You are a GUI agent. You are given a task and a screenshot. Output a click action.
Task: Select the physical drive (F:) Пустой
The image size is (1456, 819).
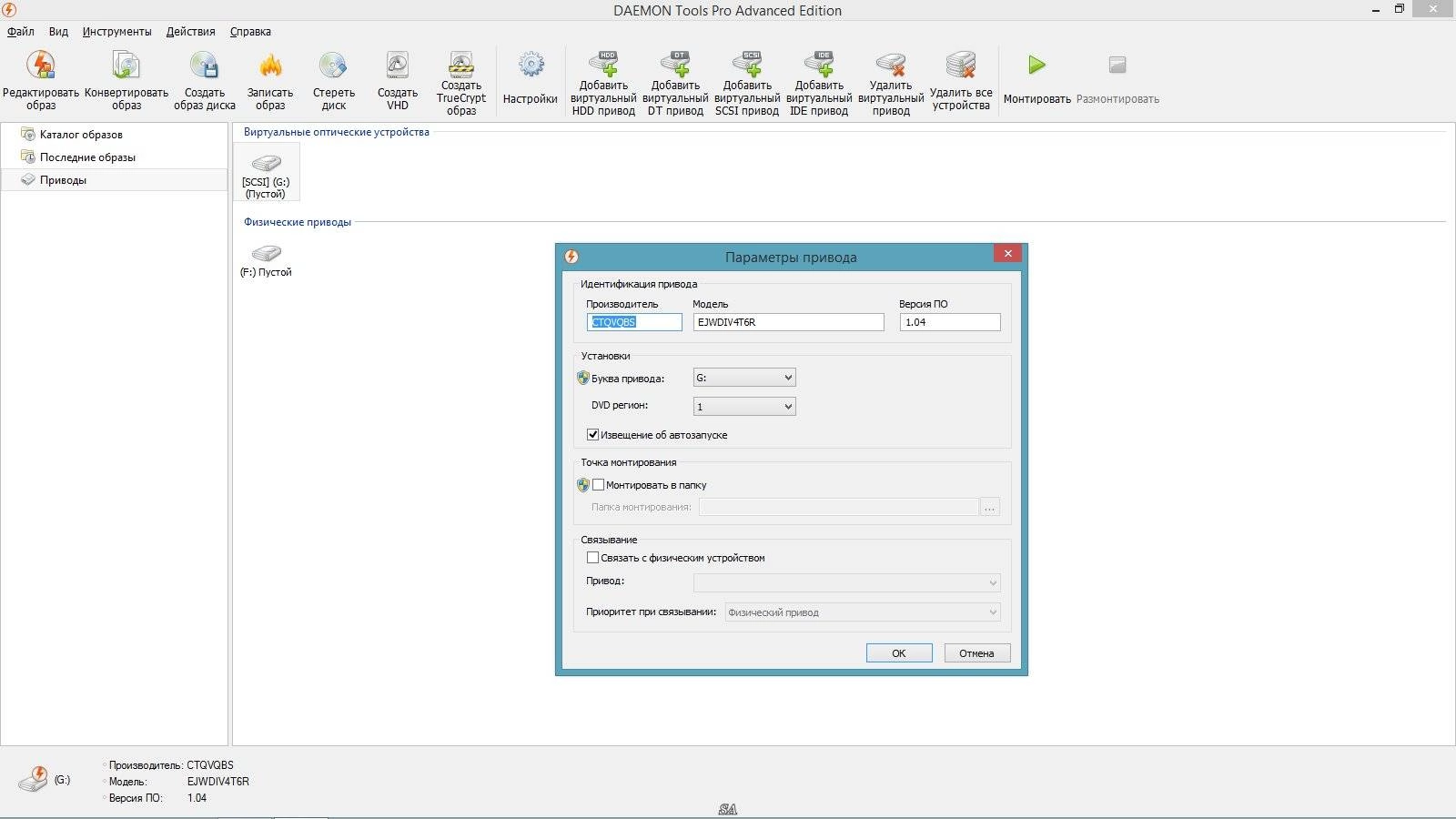(x=266, y=259)
